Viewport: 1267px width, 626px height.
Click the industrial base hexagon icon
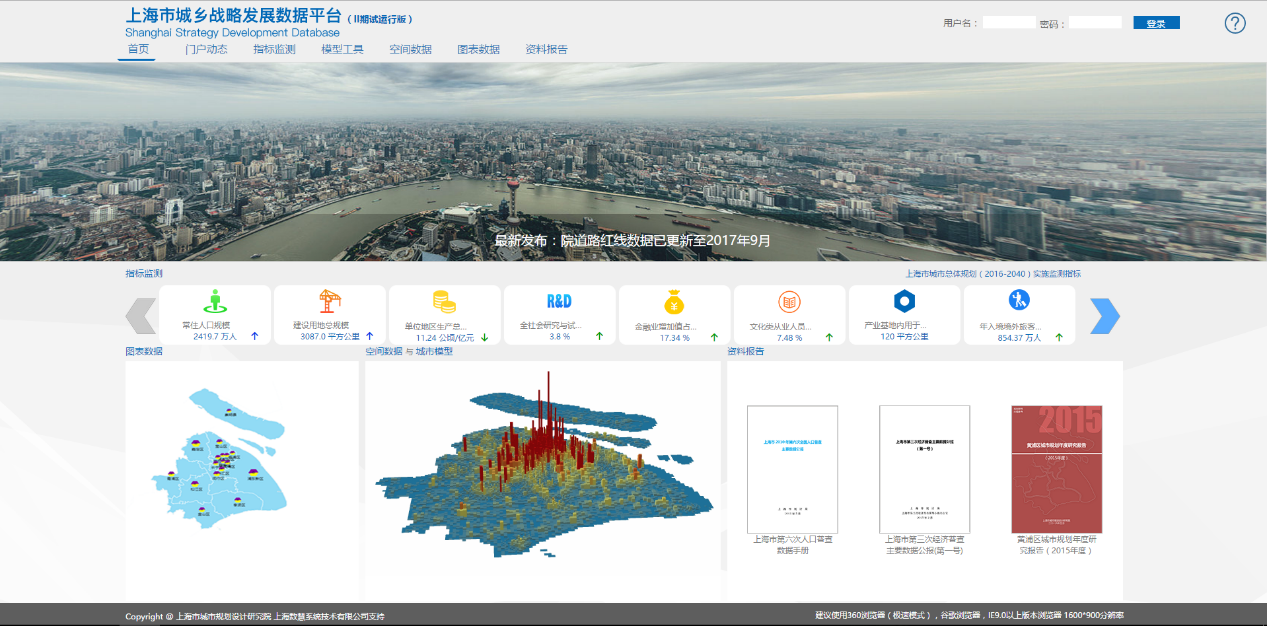pos(904,301)
